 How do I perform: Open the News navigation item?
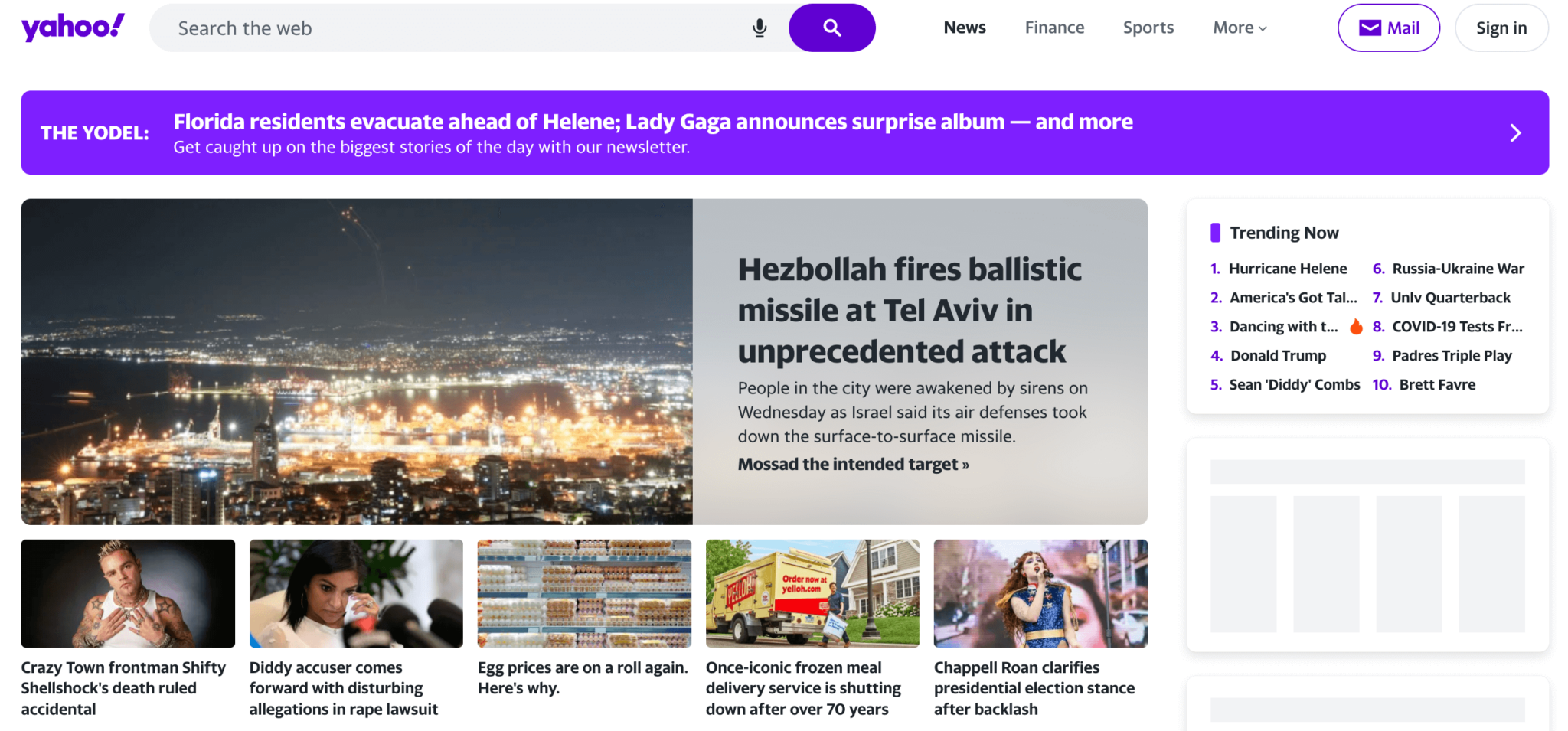click(965, 28)
